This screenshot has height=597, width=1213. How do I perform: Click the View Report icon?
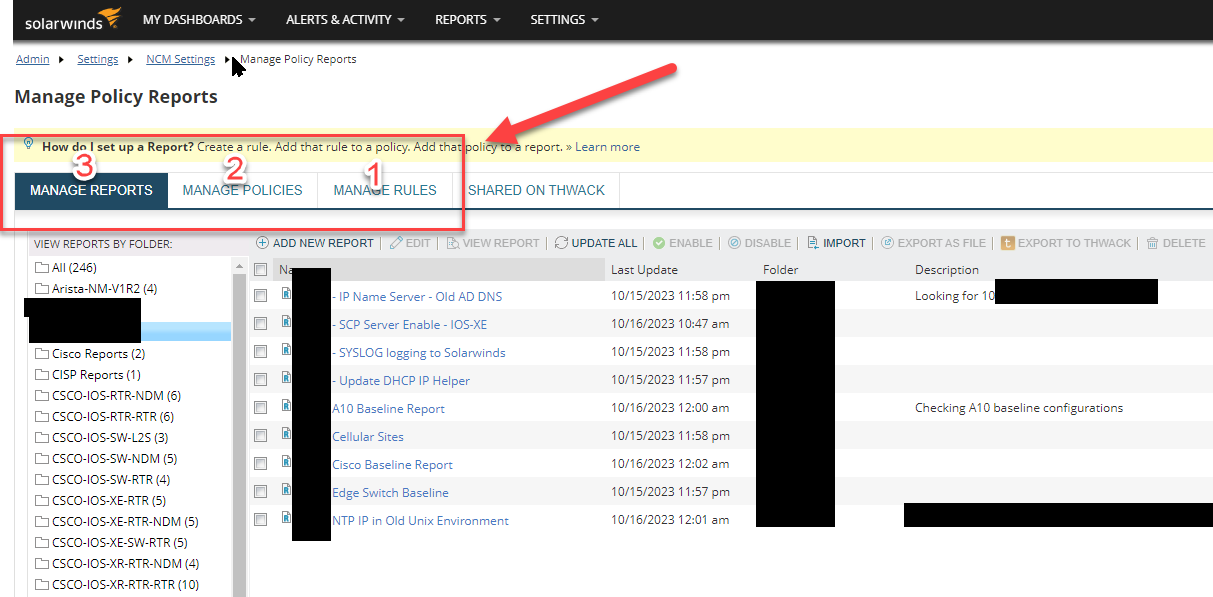(453, 243)
